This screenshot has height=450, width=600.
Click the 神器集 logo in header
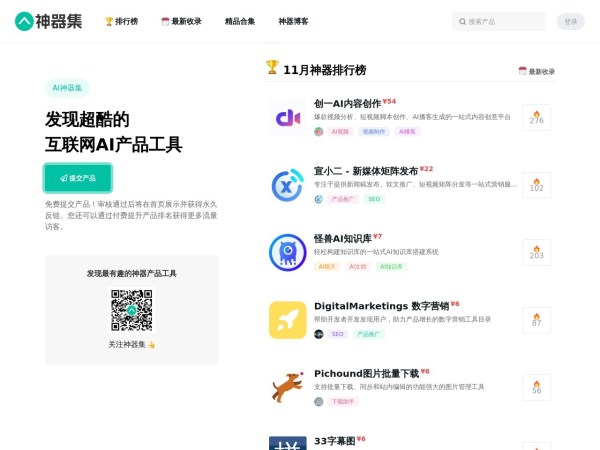click(x=52, y=21)
